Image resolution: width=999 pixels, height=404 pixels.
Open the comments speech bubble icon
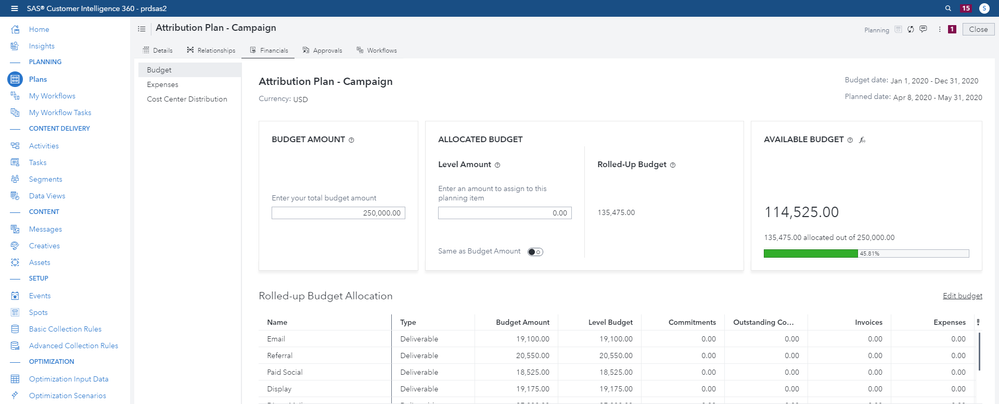[922, 29]
